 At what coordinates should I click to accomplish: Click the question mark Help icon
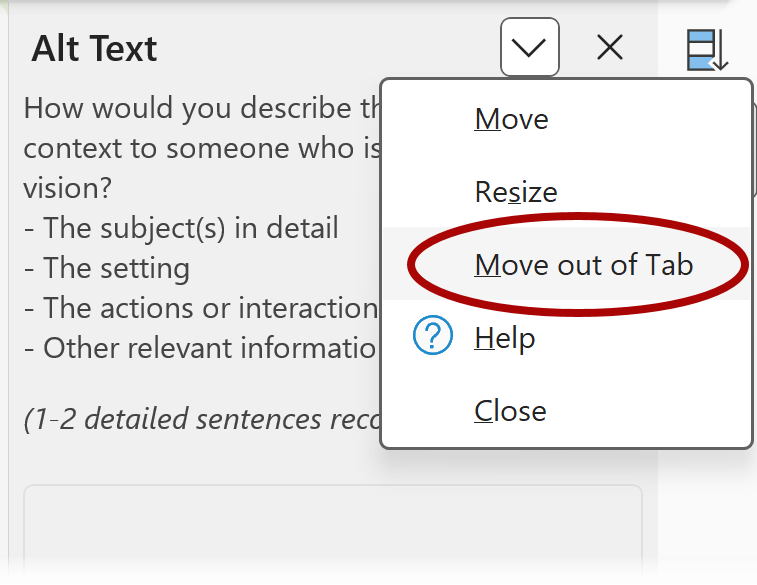click(433, 338)
